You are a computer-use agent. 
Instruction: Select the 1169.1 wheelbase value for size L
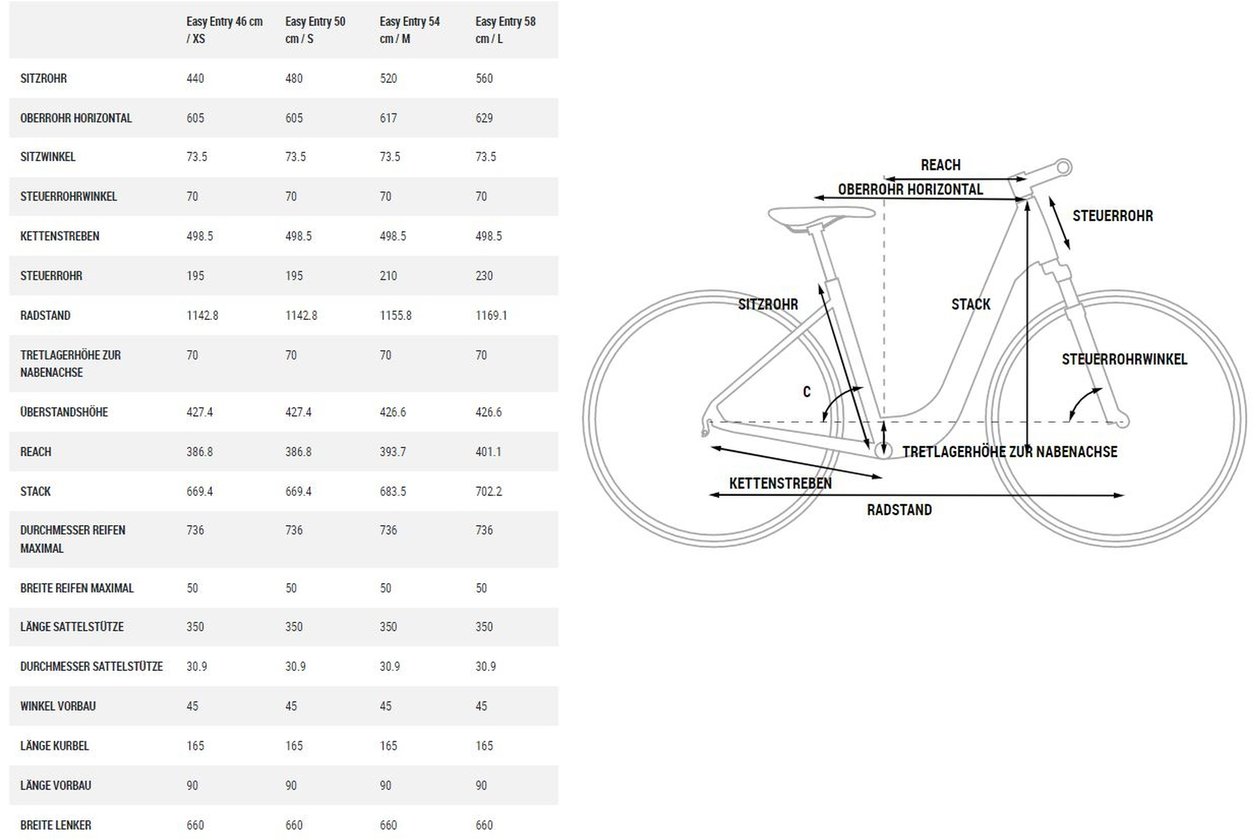[x=493, y=315]
